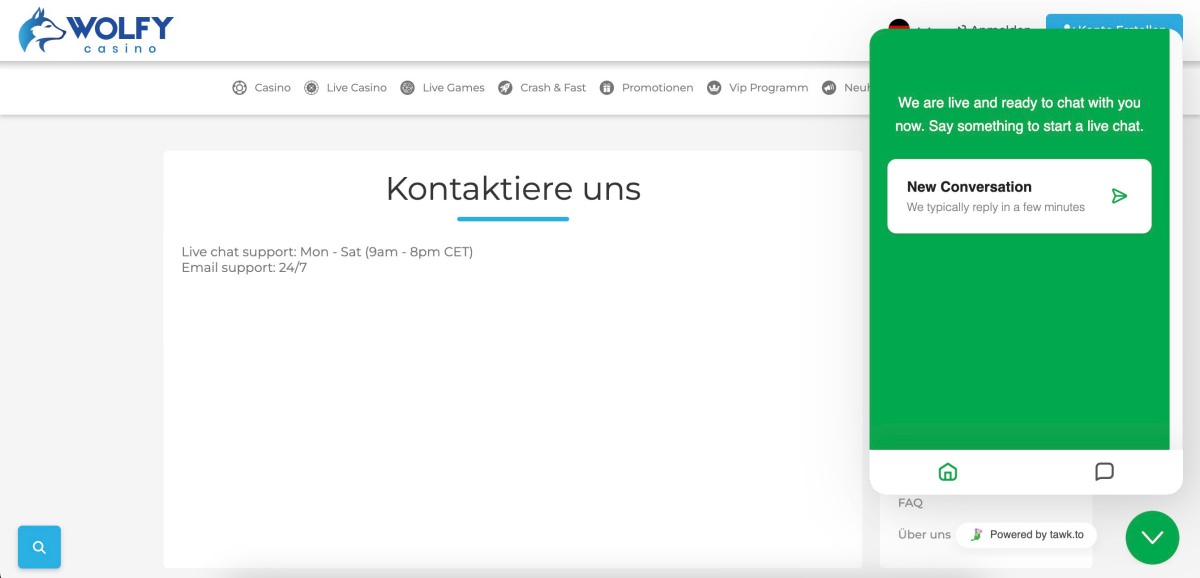Open the blue search button

(x=39, y=547)
